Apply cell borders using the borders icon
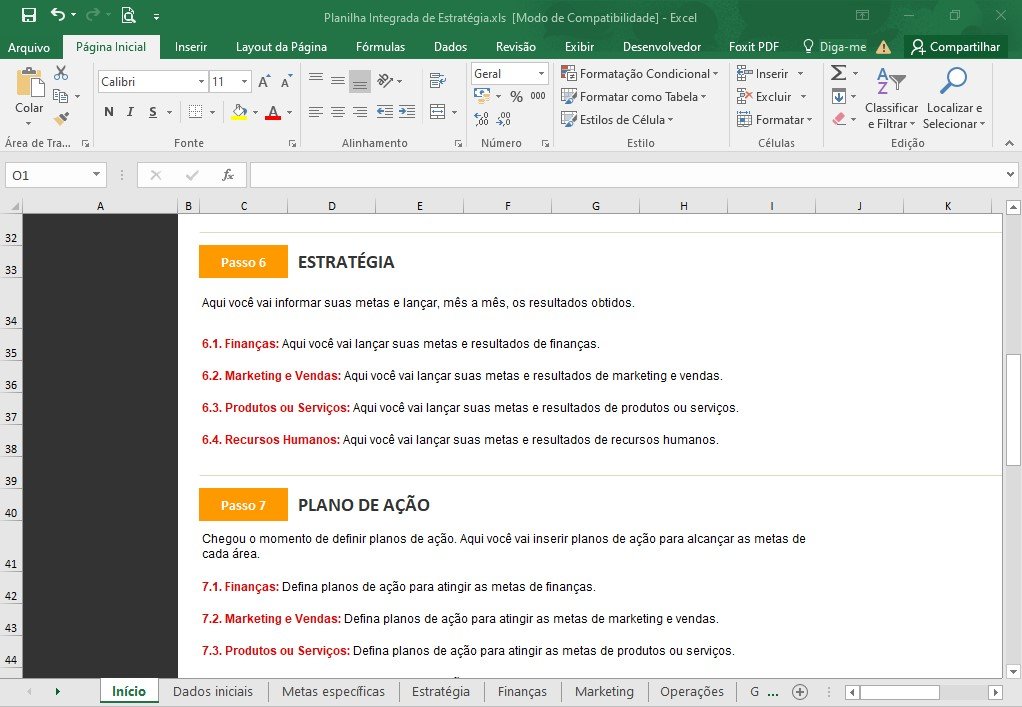 (195, 111)
